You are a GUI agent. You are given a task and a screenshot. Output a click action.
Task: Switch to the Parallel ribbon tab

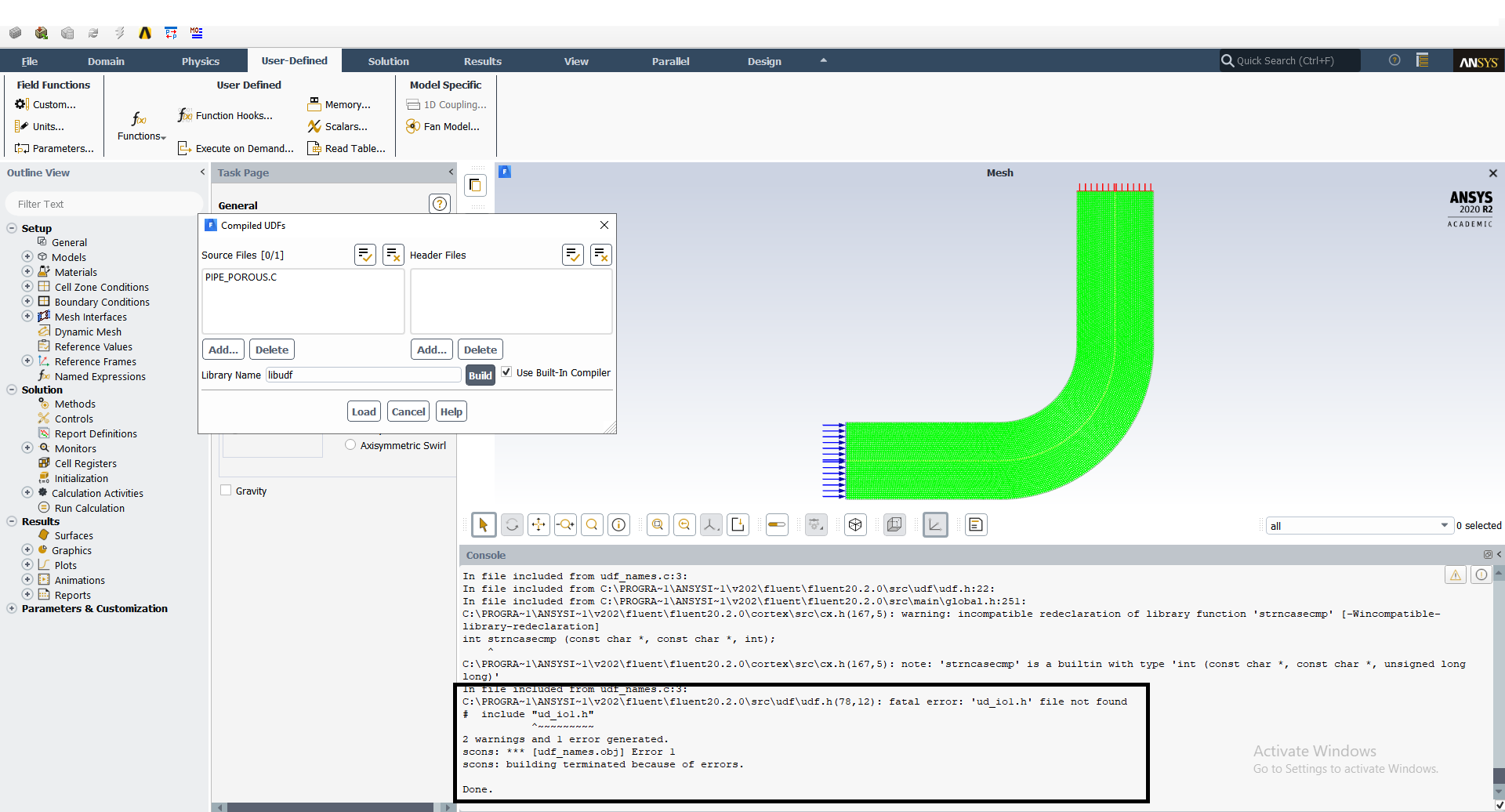671,61
